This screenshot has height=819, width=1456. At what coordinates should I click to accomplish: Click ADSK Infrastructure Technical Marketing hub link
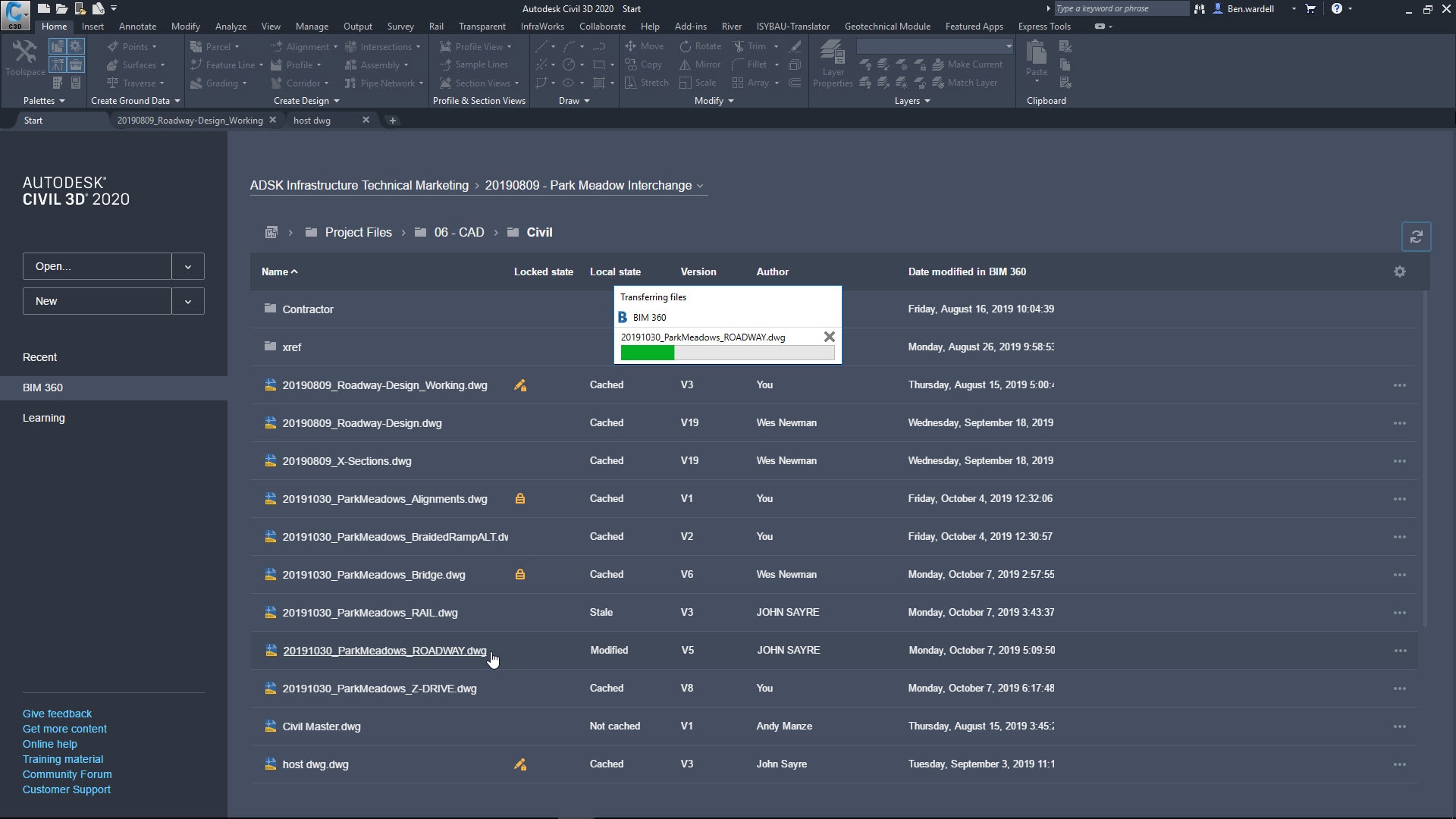(359, 186)
